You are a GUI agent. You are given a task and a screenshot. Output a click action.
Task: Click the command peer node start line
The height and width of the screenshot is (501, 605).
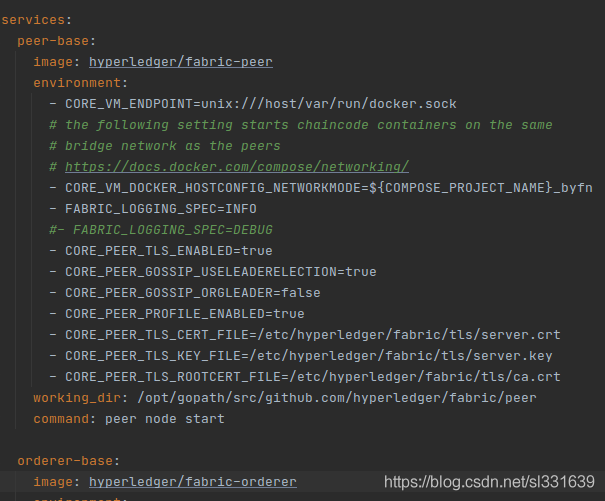[x=129, y=419]
